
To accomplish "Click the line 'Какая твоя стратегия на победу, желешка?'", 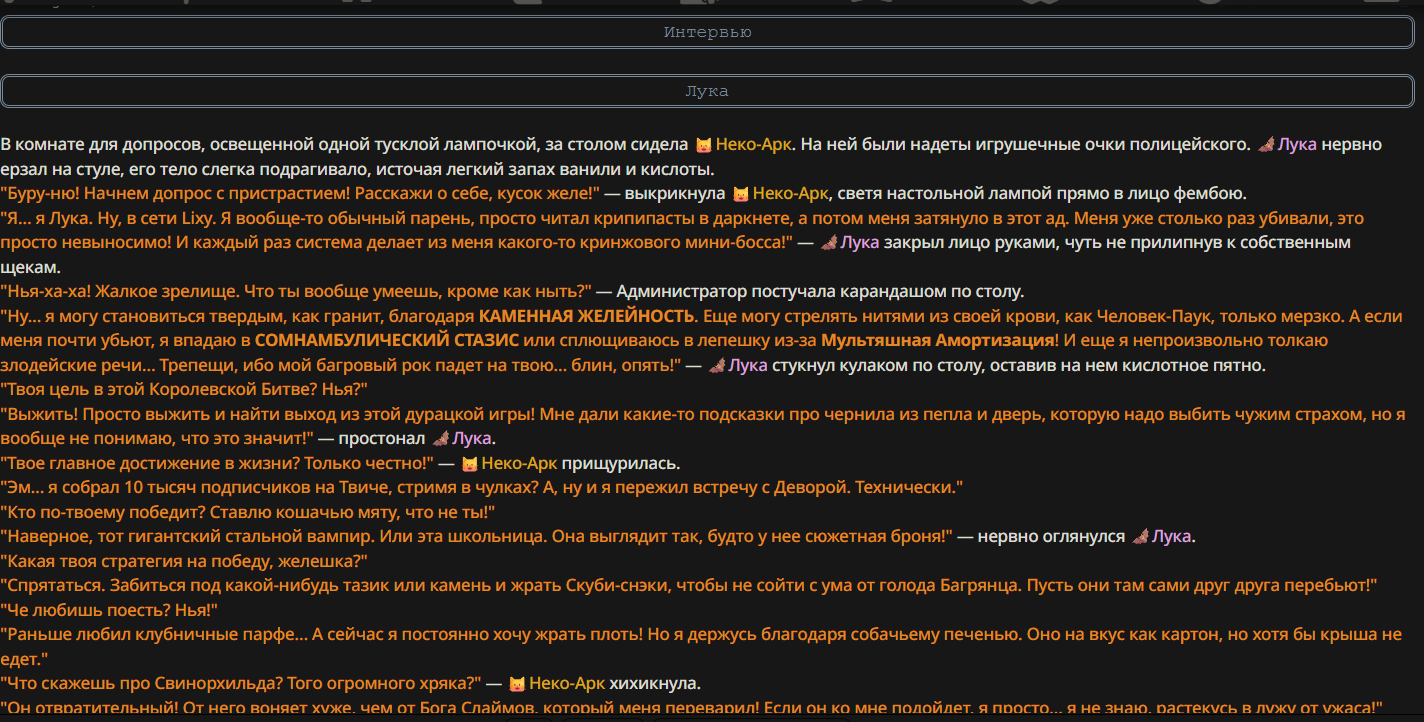I will tap(184, 562).
